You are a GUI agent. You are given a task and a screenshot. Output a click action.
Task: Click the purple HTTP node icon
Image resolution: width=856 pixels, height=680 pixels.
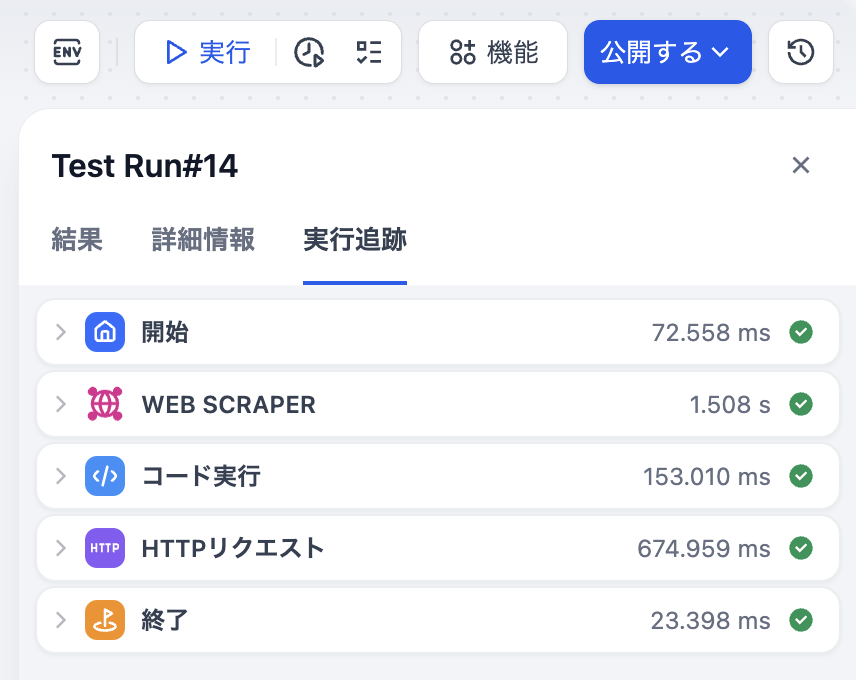point(105,548)
